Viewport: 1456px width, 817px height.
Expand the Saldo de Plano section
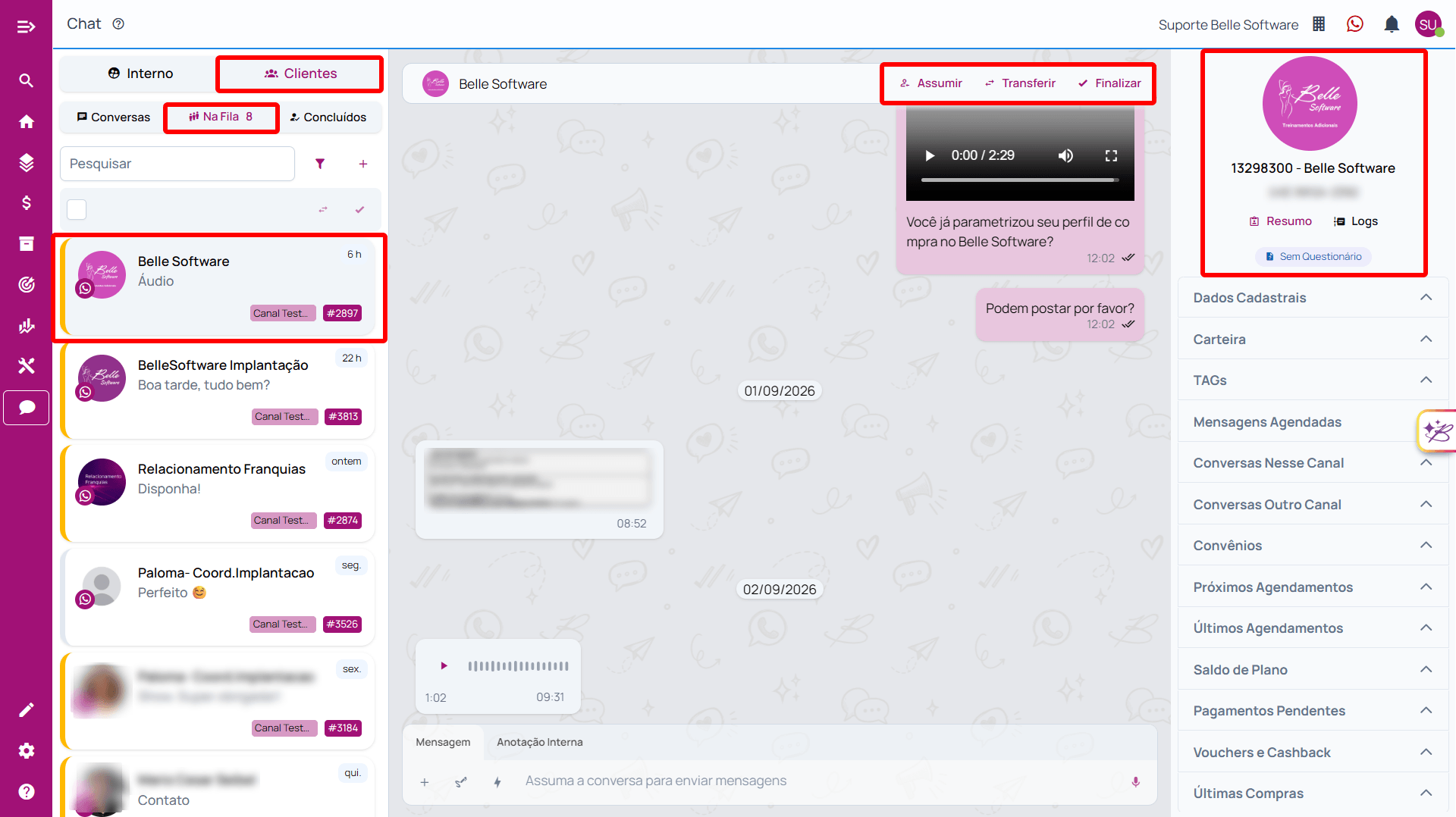pyautogui.click(x=1313, y=670)
